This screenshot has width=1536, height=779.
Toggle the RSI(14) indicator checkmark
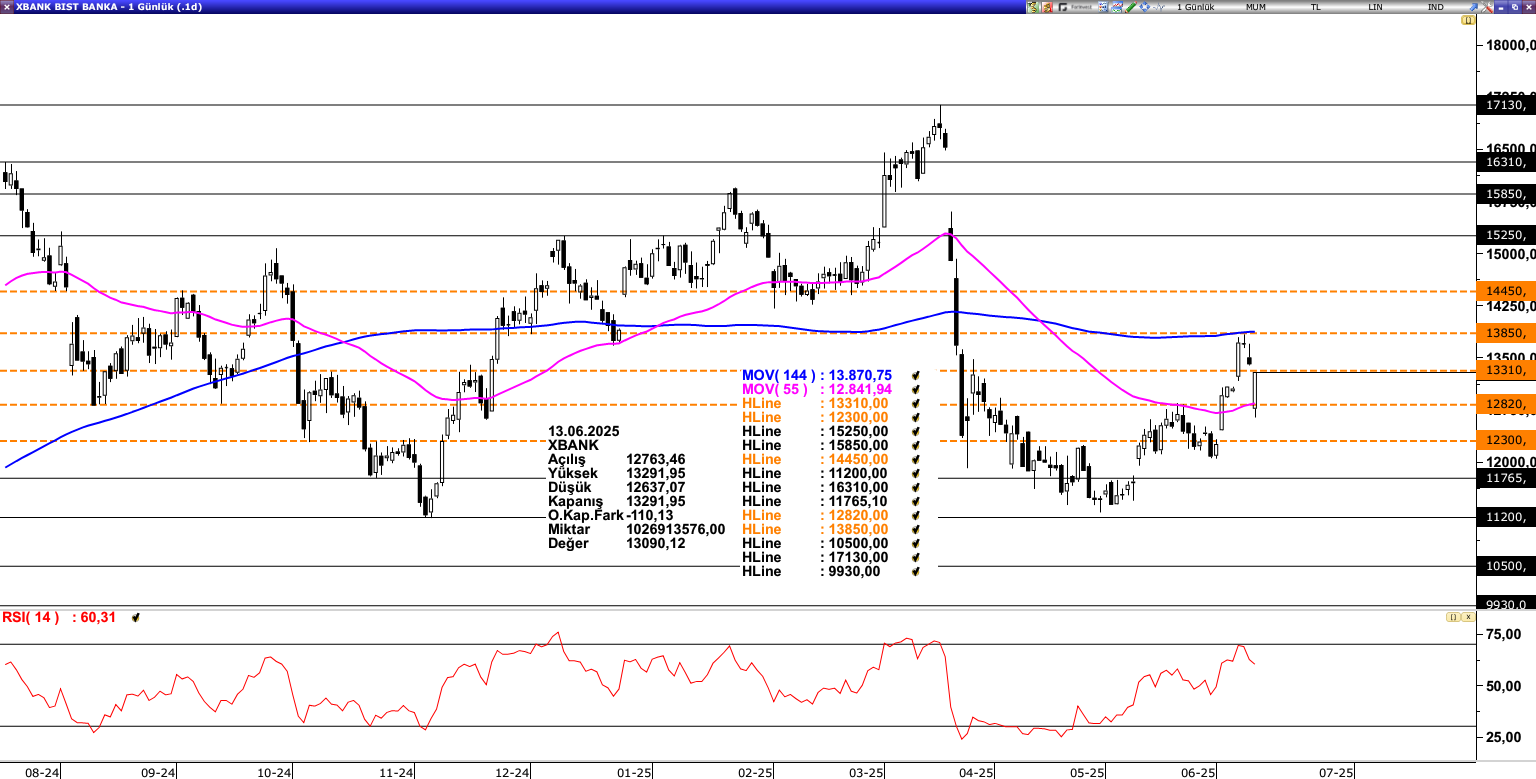click(135, 617)
